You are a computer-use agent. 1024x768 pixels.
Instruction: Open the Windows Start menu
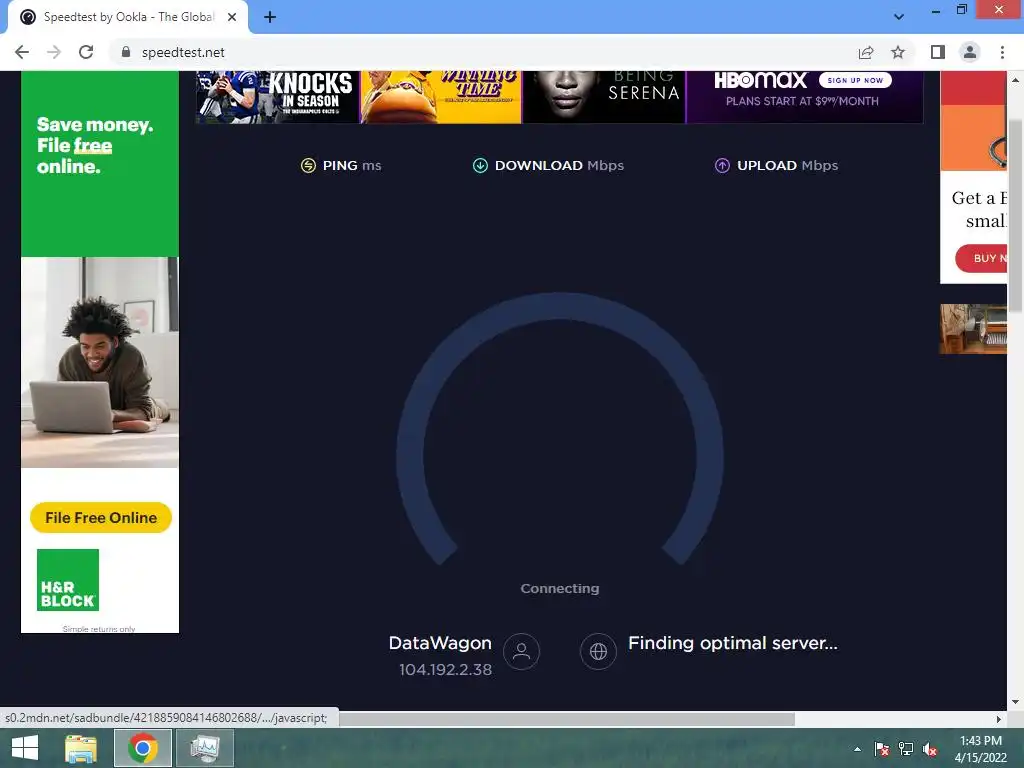point(25,748)
